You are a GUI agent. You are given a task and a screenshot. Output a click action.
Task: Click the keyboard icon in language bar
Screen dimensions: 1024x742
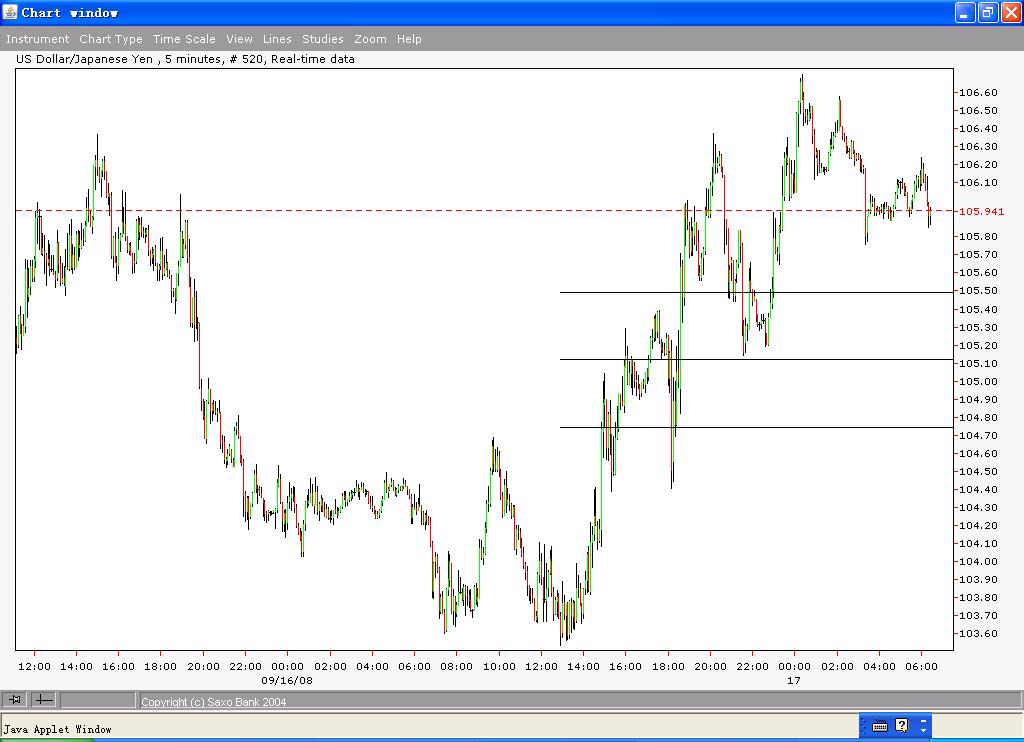[880, 726]
